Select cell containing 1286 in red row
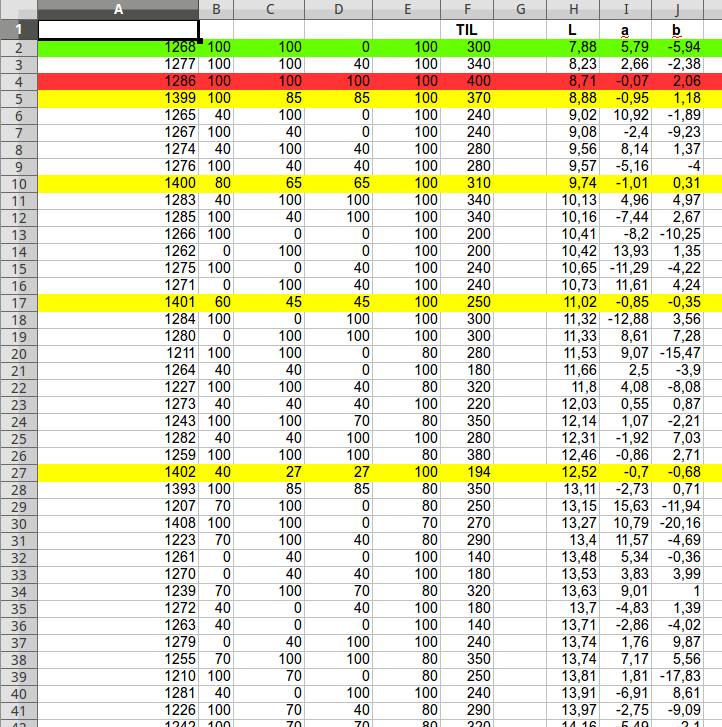 point(118,82)
